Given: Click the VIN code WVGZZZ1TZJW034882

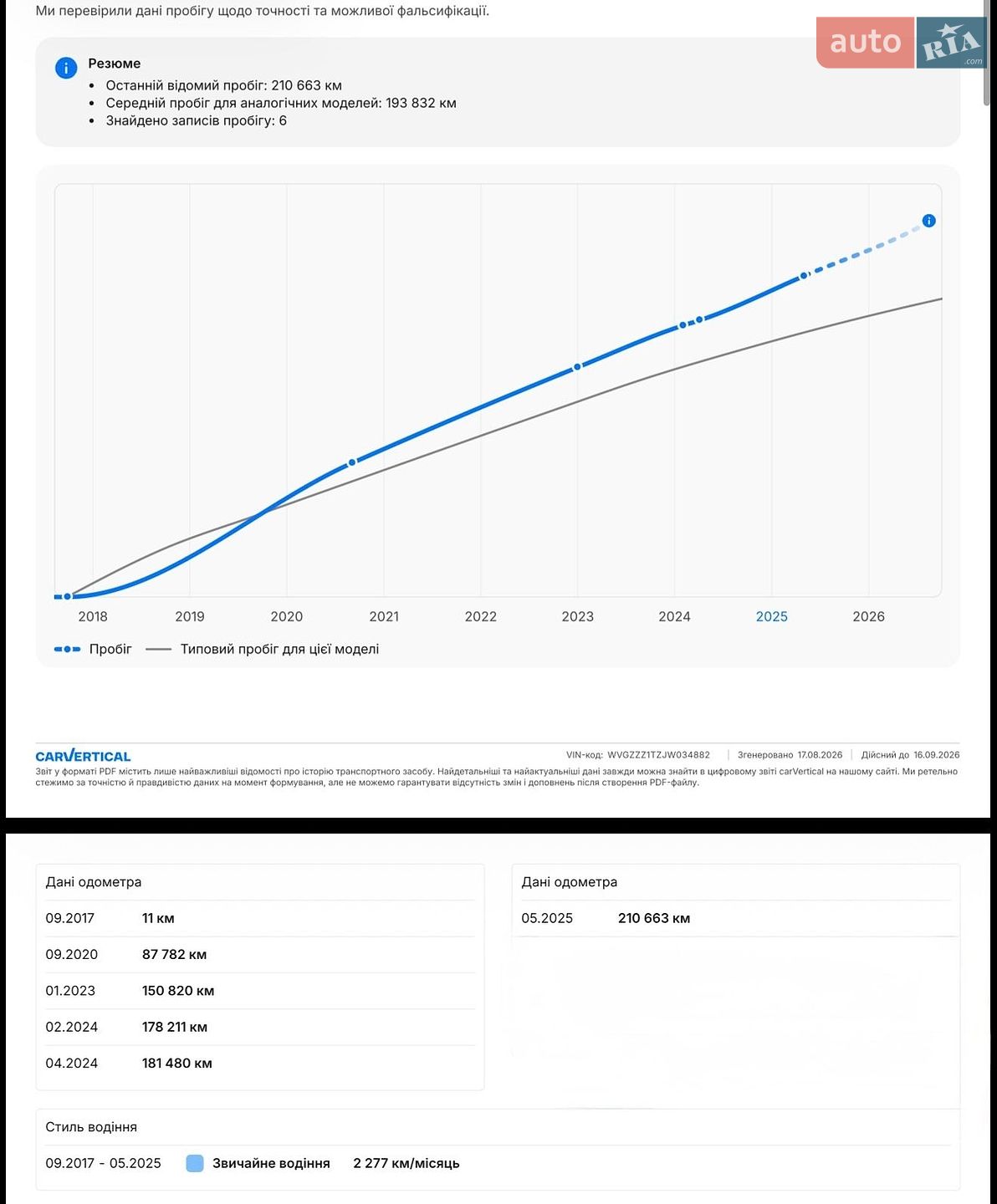Looking at the screenshot, I should coord(658,755).
